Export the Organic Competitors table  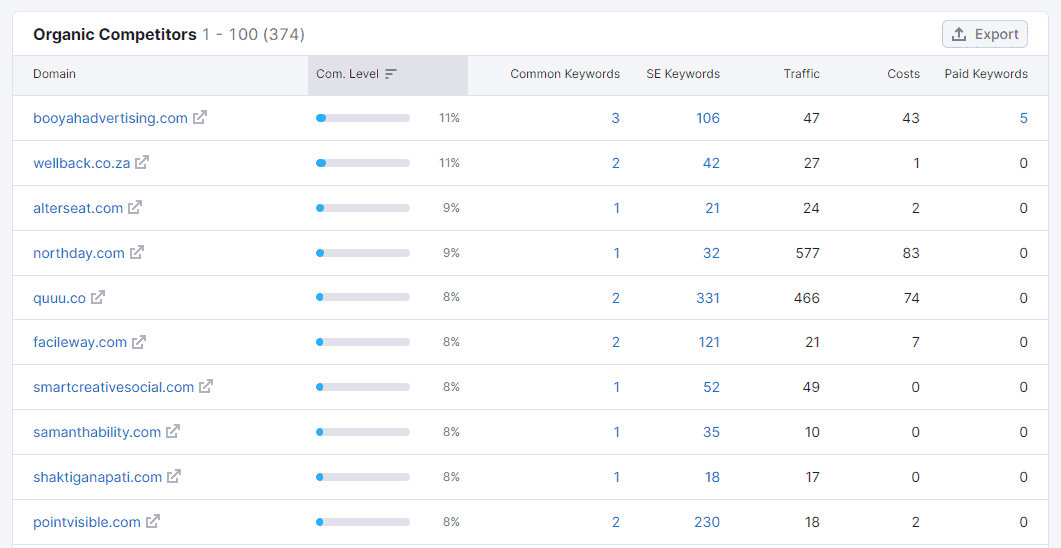coord(985,34)
